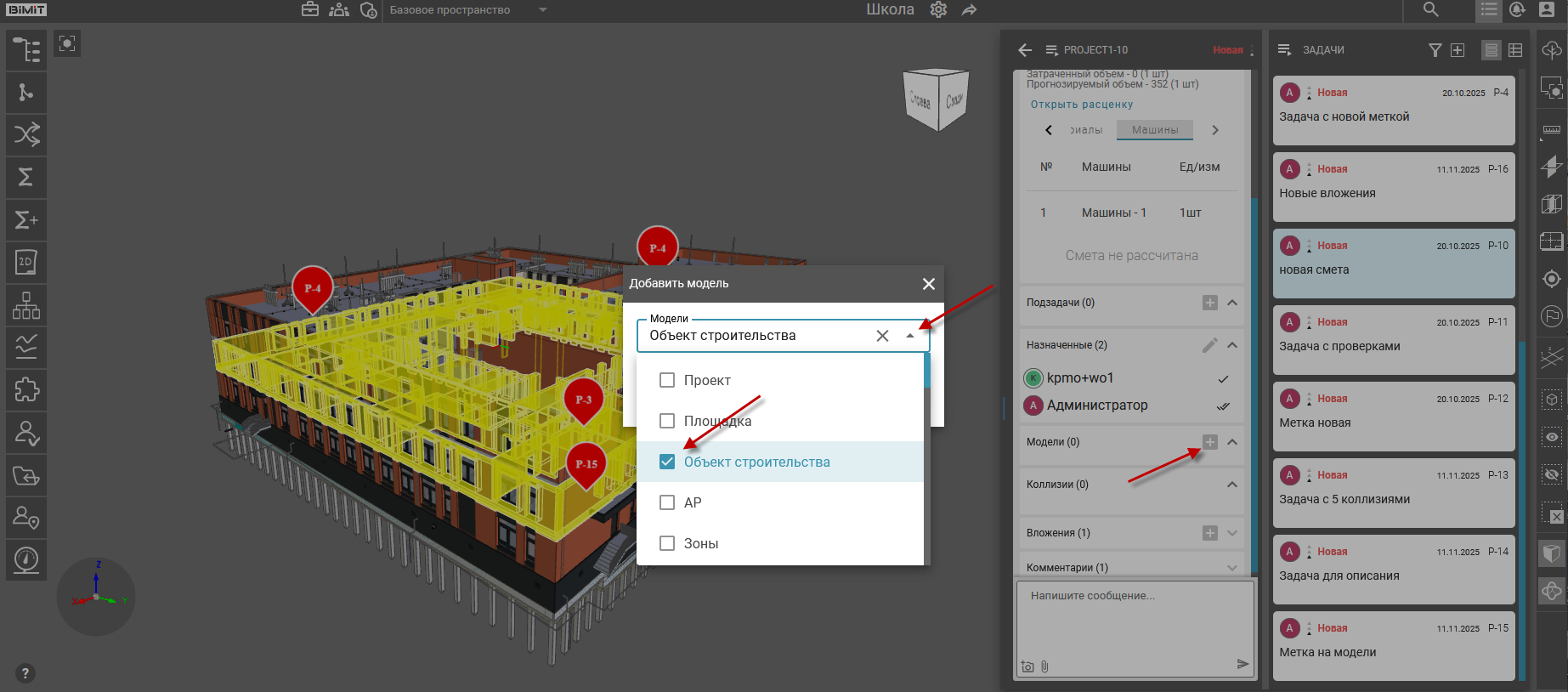Select the AP option in models list
This screenshot has height=692, width=1568.
pyautogui.click(x=693, y=502)
